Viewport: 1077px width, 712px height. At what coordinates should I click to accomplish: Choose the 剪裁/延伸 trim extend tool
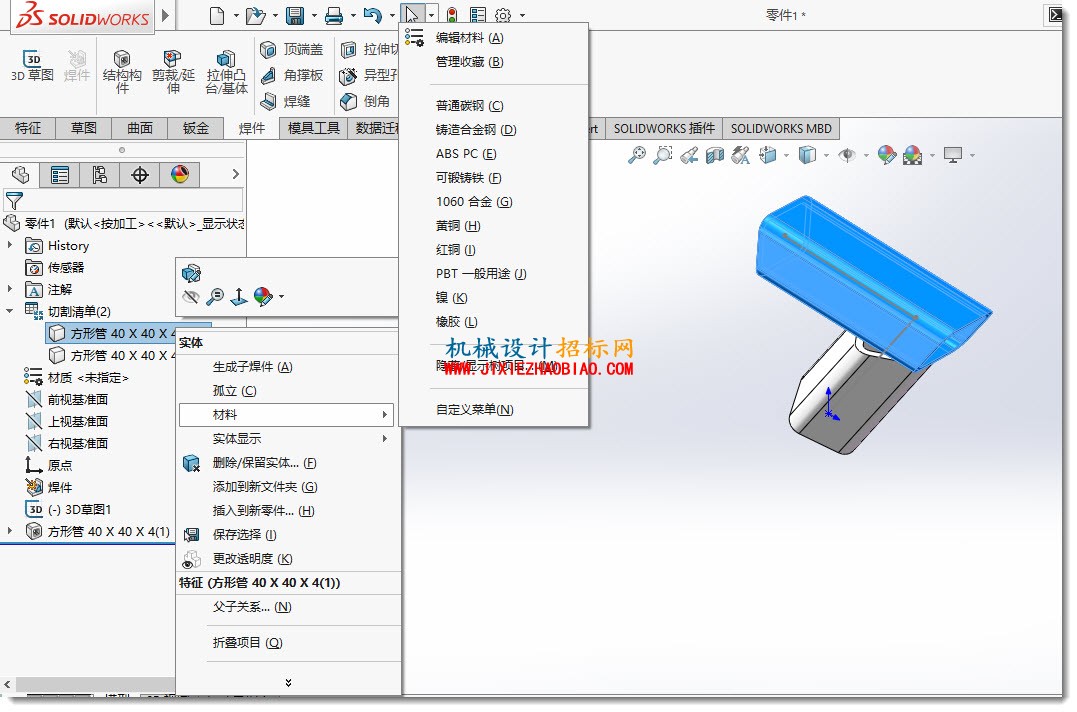pos(172,58)
